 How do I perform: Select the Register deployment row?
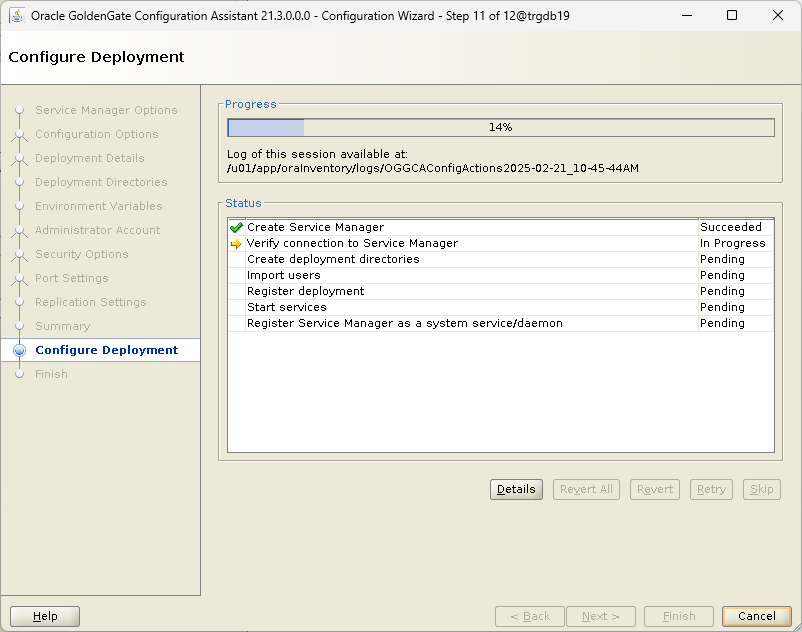point(501,291)
